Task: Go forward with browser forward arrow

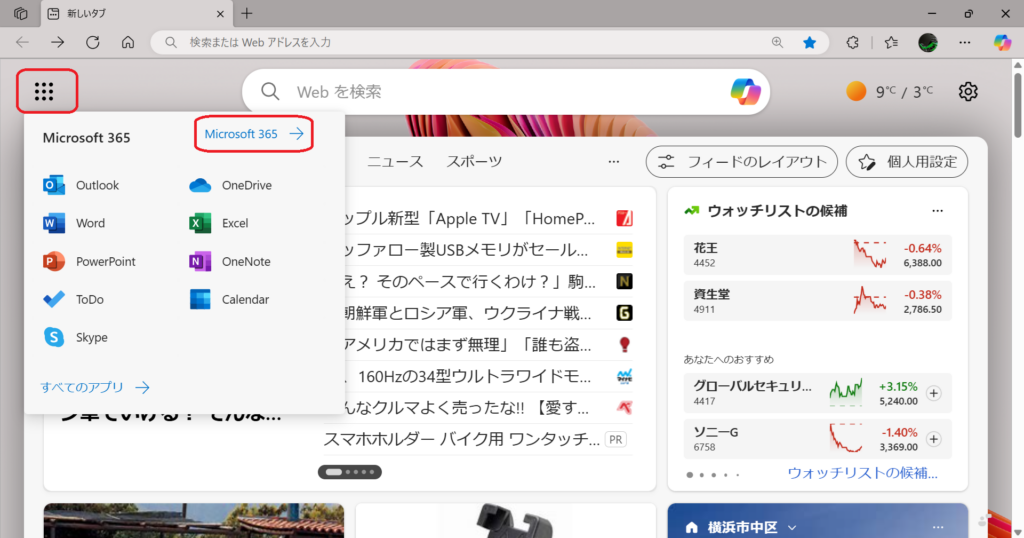Action: [58, 42]
